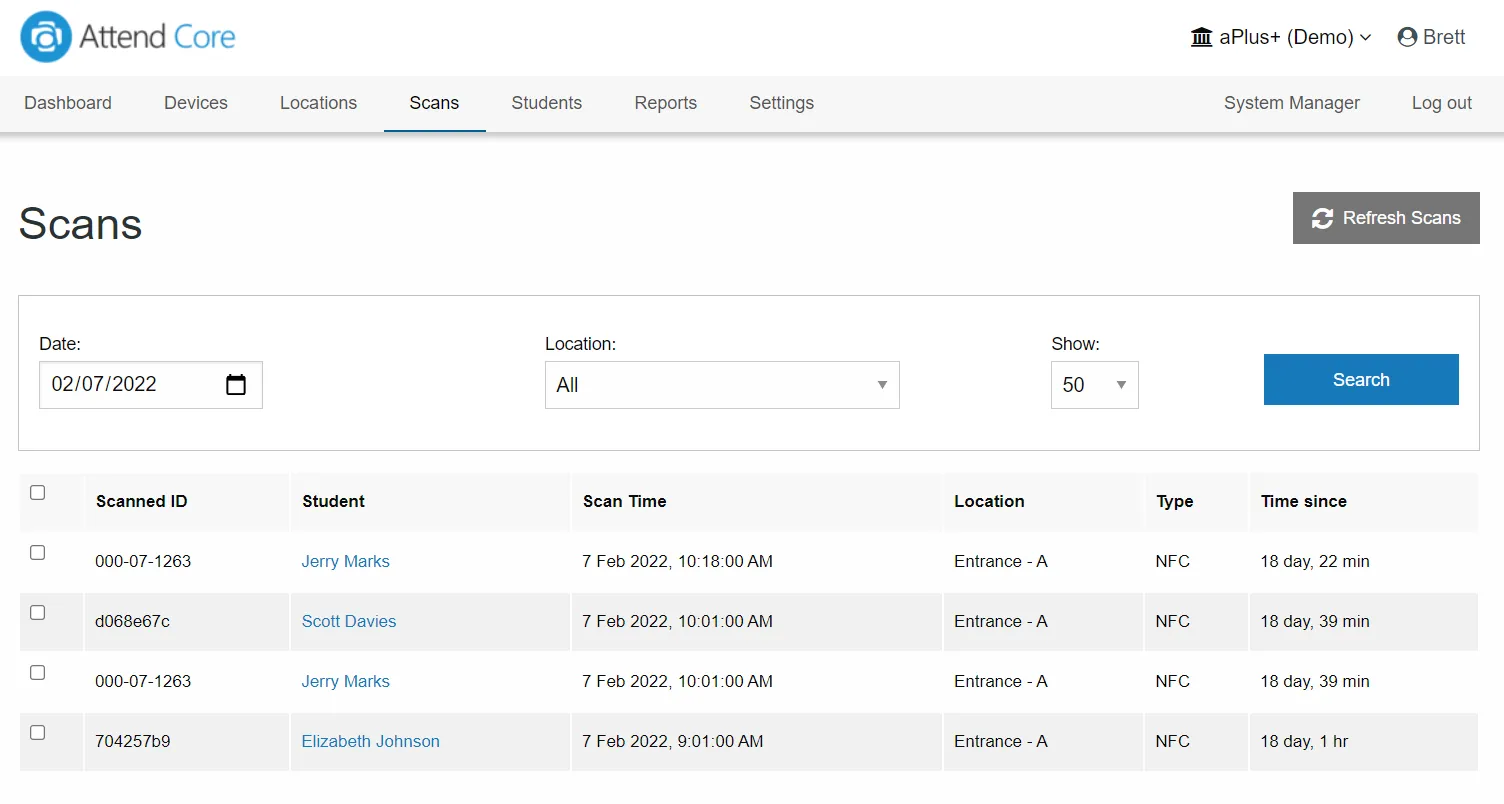Check the Elizabeth Johnson scan row checkbox
This screenshot has height=804, width=1504.
(38, 732)
